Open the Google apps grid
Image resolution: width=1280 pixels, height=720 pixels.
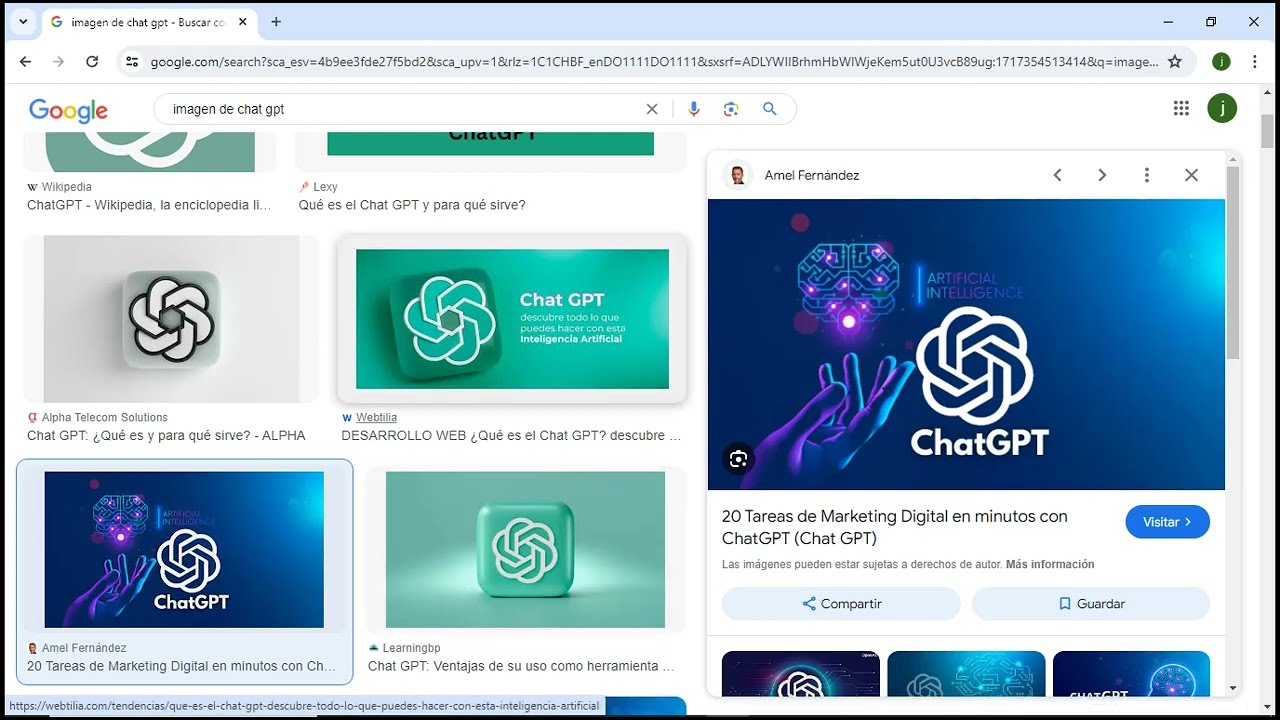[x=1181, y=108]
